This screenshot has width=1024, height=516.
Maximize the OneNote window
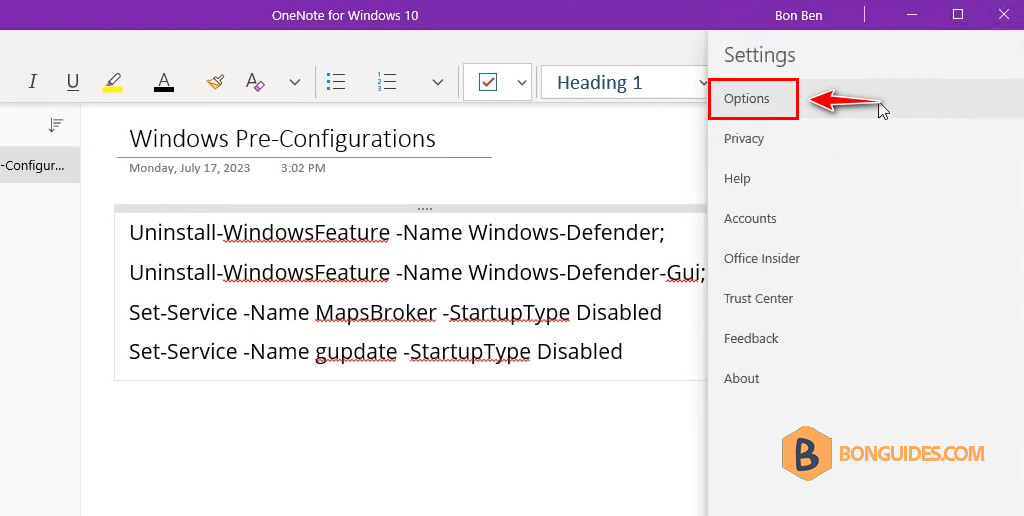coord(957,14)
